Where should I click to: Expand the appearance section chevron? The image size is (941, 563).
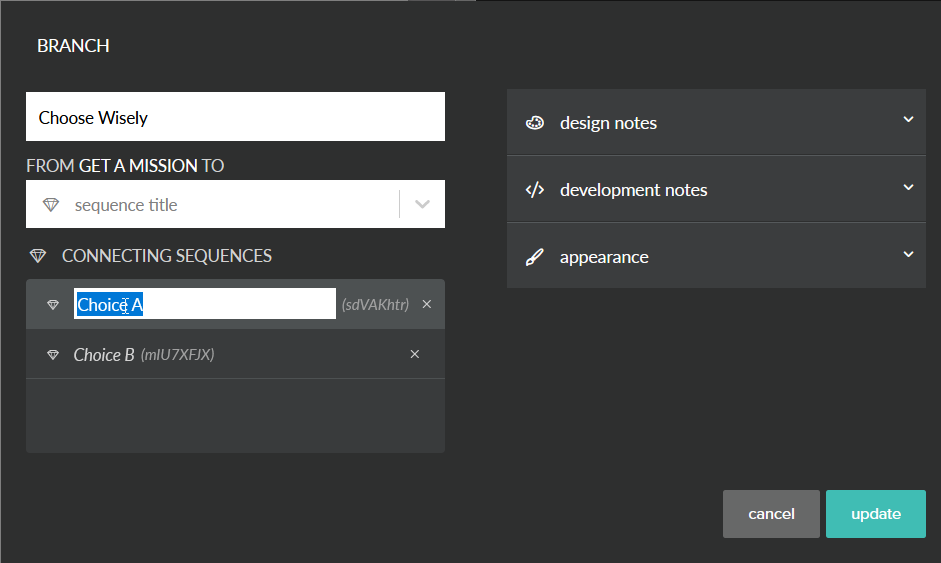click(909, 254)
